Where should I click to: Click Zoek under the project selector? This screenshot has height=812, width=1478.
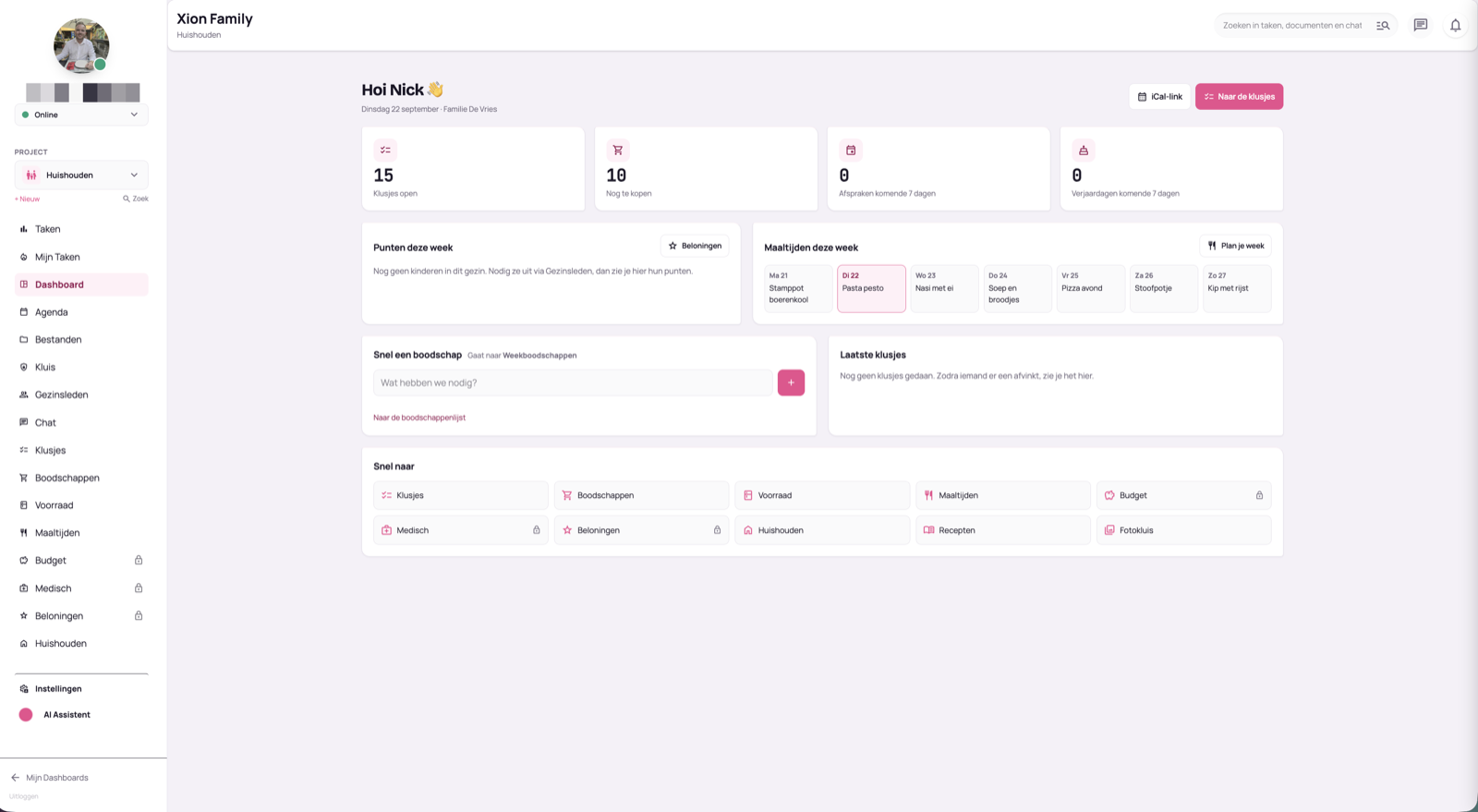tap(136, 199)
